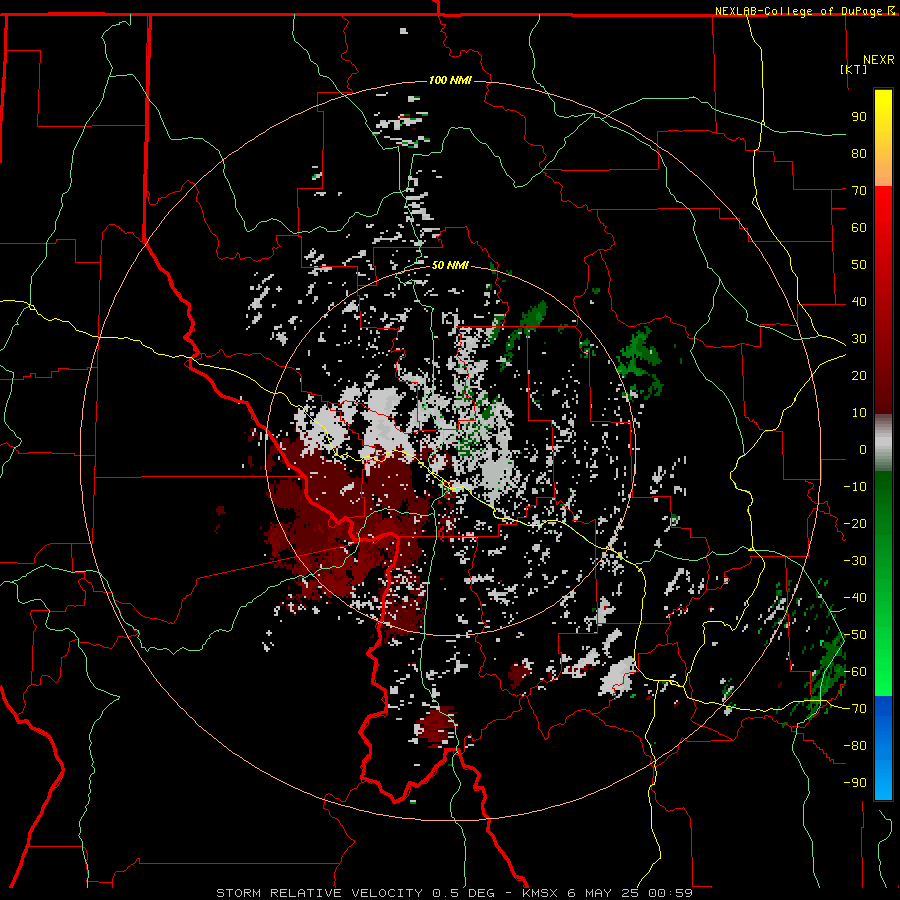
Task: Click the -10 value on the velocity scale
Action: click(855, 487)
